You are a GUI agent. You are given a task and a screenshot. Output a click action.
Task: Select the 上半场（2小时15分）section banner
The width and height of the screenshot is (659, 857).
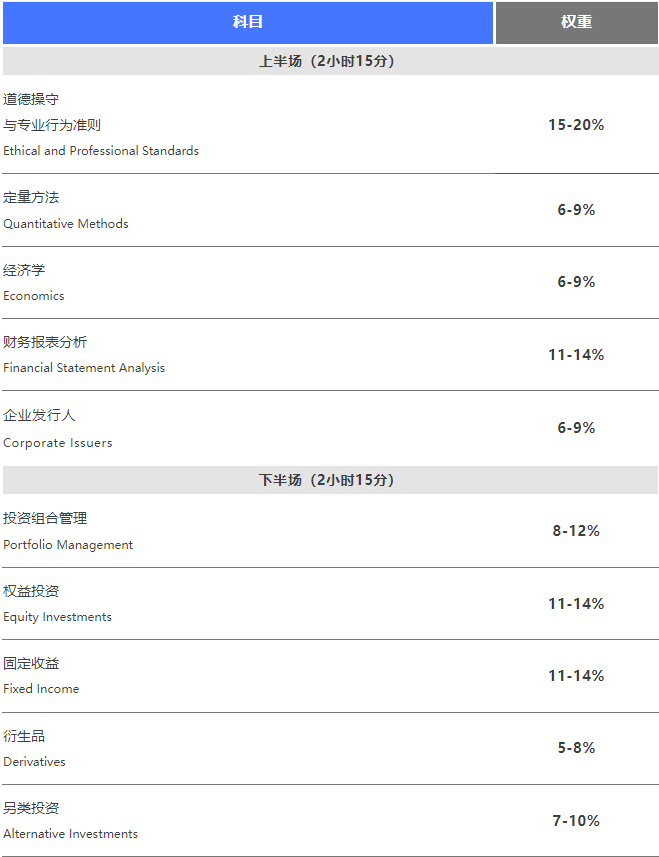330,61
